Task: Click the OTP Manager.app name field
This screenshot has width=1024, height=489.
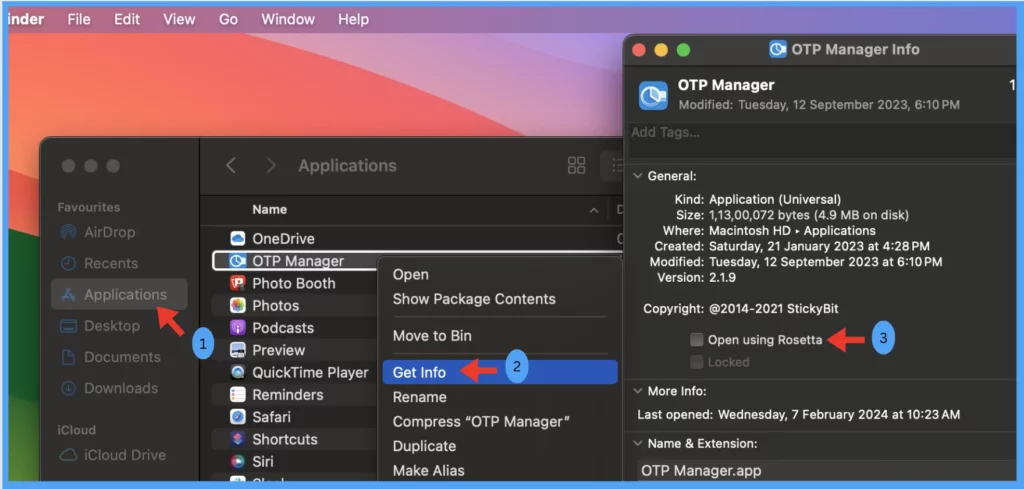Action: pyautogui.click(x=827, y=471)
